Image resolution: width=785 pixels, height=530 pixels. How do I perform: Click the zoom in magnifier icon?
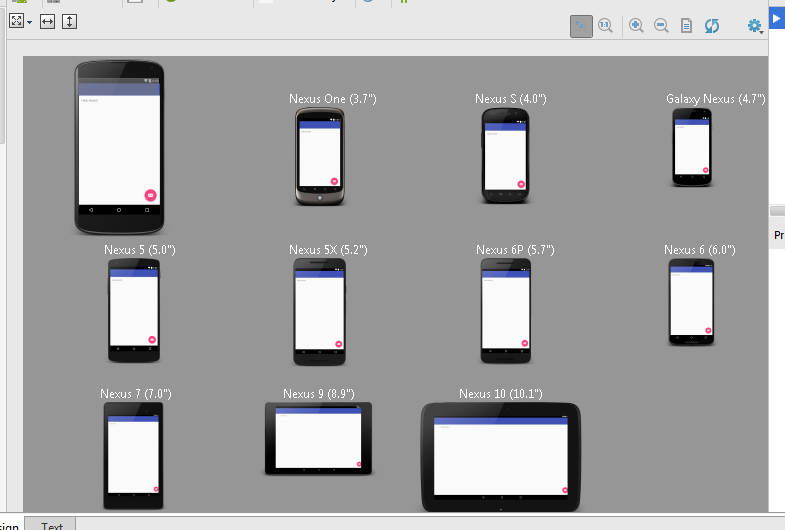636,26
